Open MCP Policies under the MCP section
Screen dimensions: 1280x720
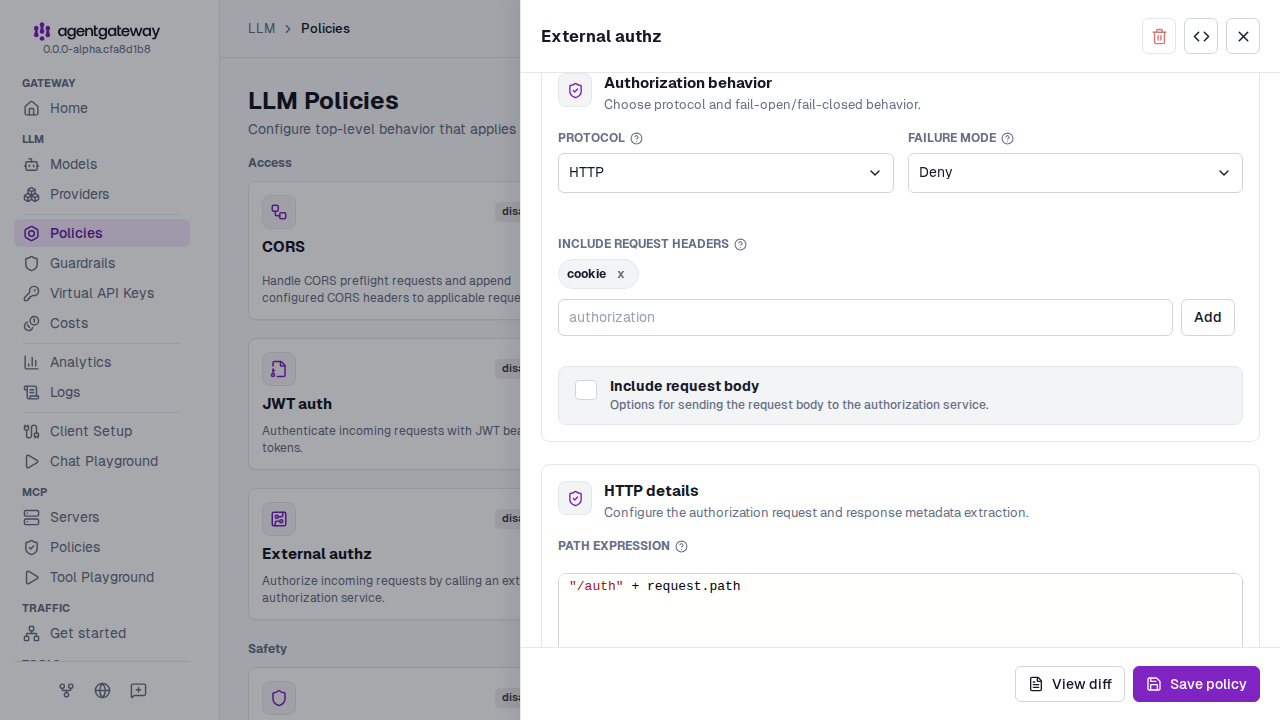coord(102,547)
